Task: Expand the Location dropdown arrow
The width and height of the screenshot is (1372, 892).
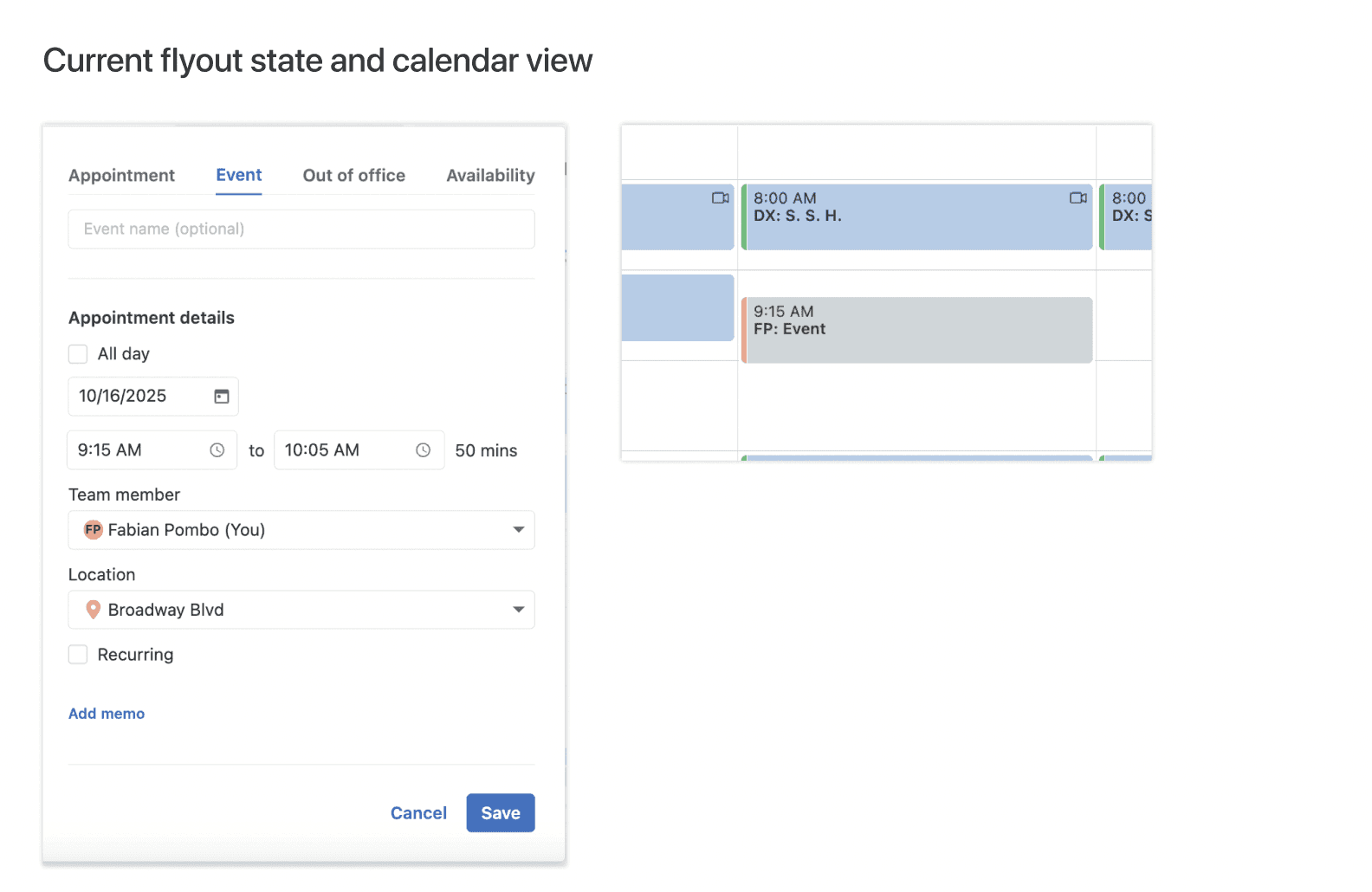Action: (519, 610)
